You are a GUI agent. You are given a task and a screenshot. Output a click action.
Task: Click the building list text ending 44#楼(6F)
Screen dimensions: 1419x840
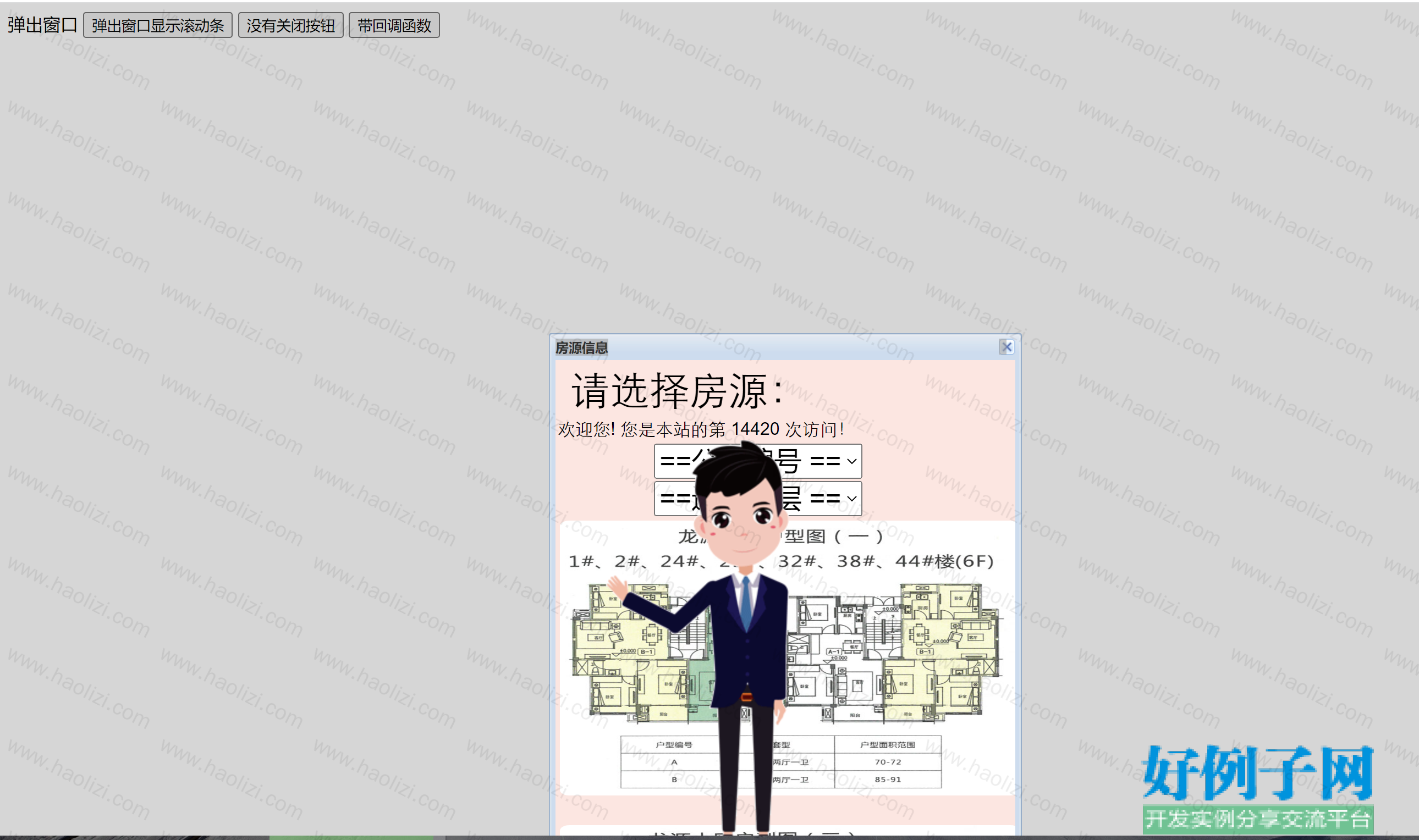[x=781, y=561]
